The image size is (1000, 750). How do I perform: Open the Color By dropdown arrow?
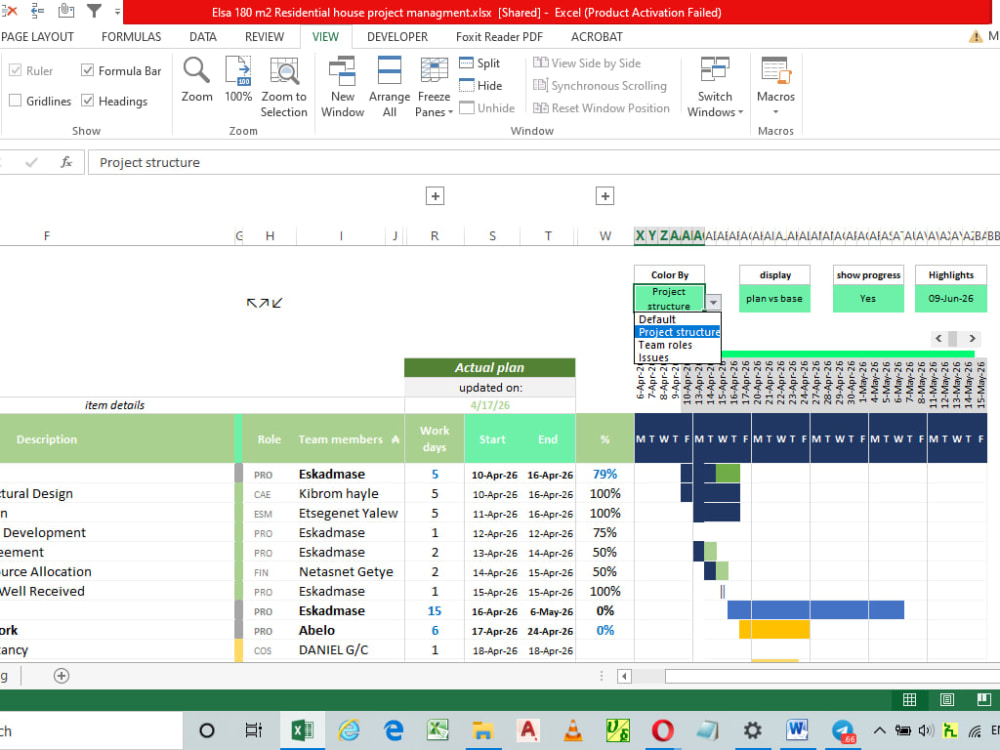tap(714, 302)
